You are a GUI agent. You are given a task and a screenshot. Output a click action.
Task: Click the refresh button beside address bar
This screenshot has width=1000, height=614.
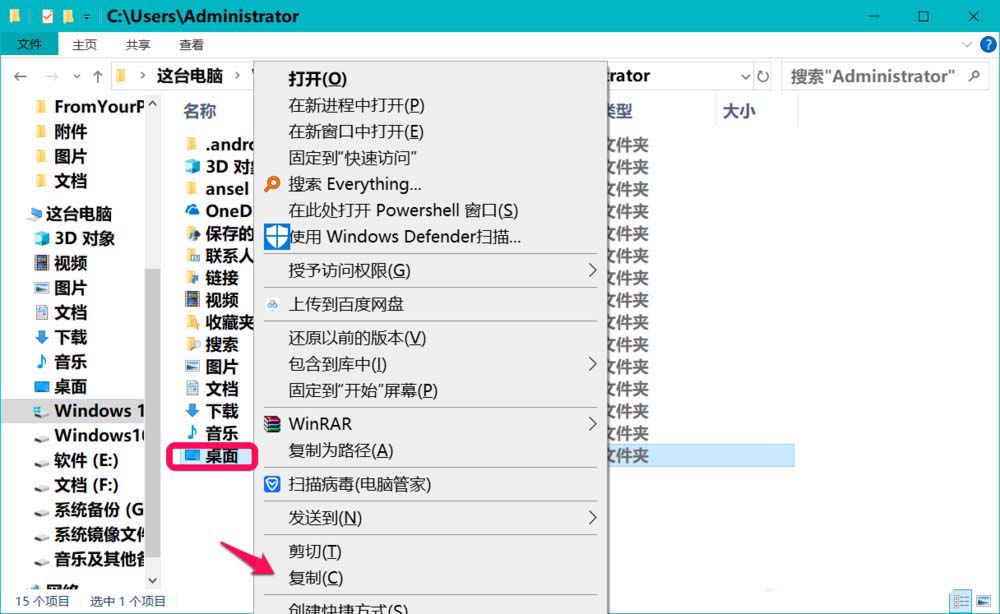coord(763,76)
